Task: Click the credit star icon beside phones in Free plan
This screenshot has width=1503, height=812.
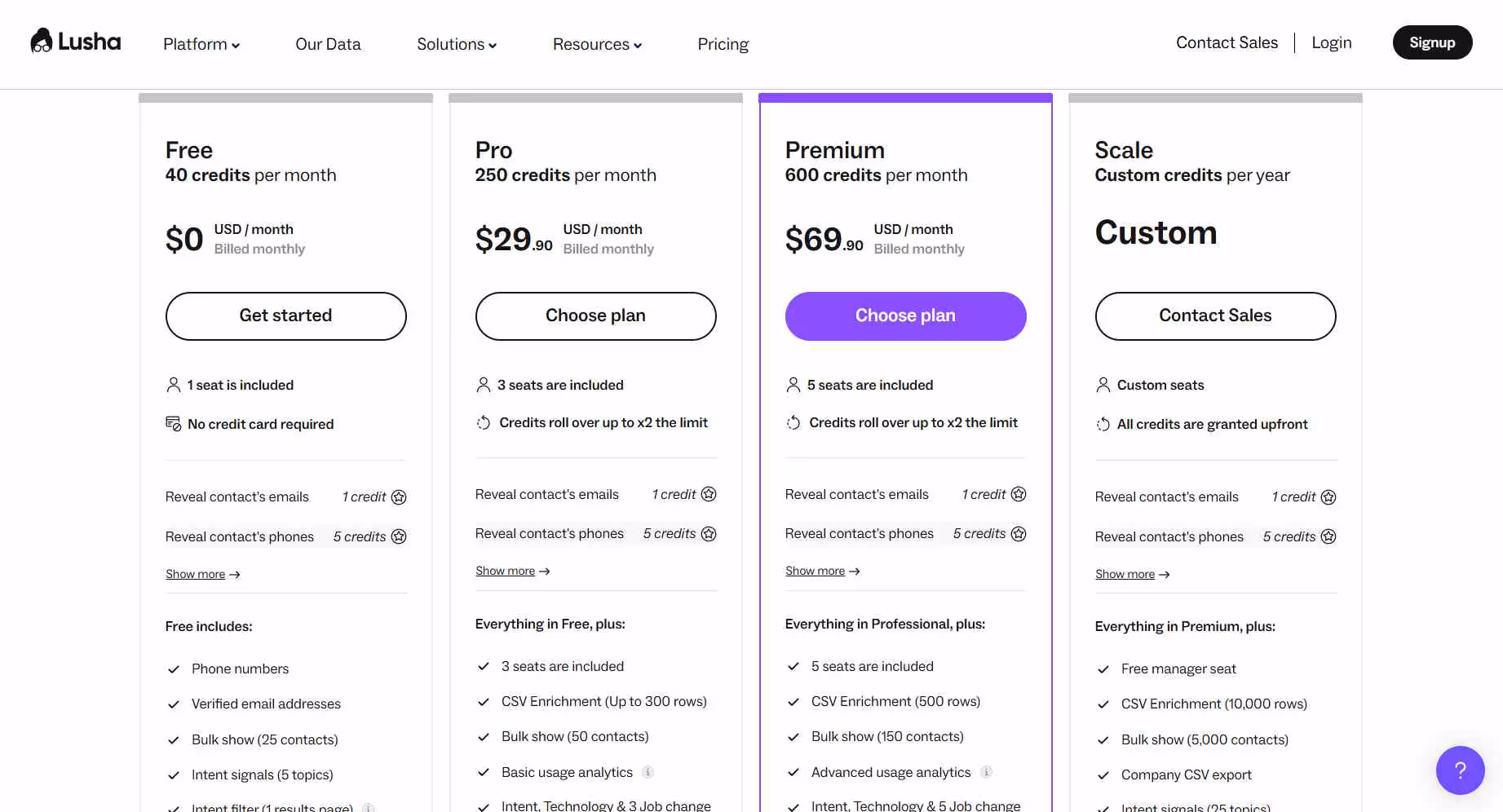Action: pyautogui.click(x=399, y=536)
